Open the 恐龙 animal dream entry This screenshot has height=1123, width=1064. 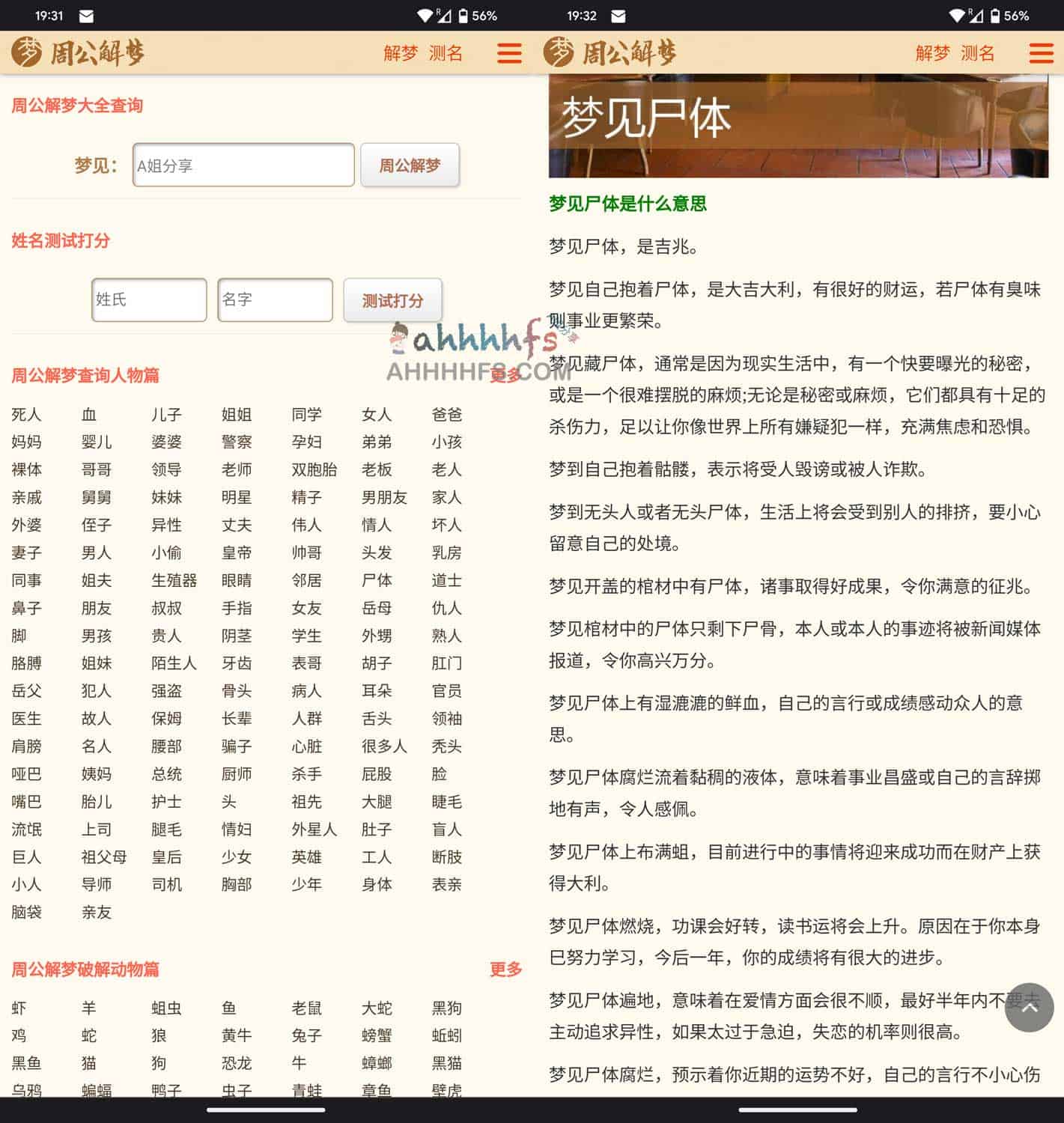click(x=237, y=1065)
